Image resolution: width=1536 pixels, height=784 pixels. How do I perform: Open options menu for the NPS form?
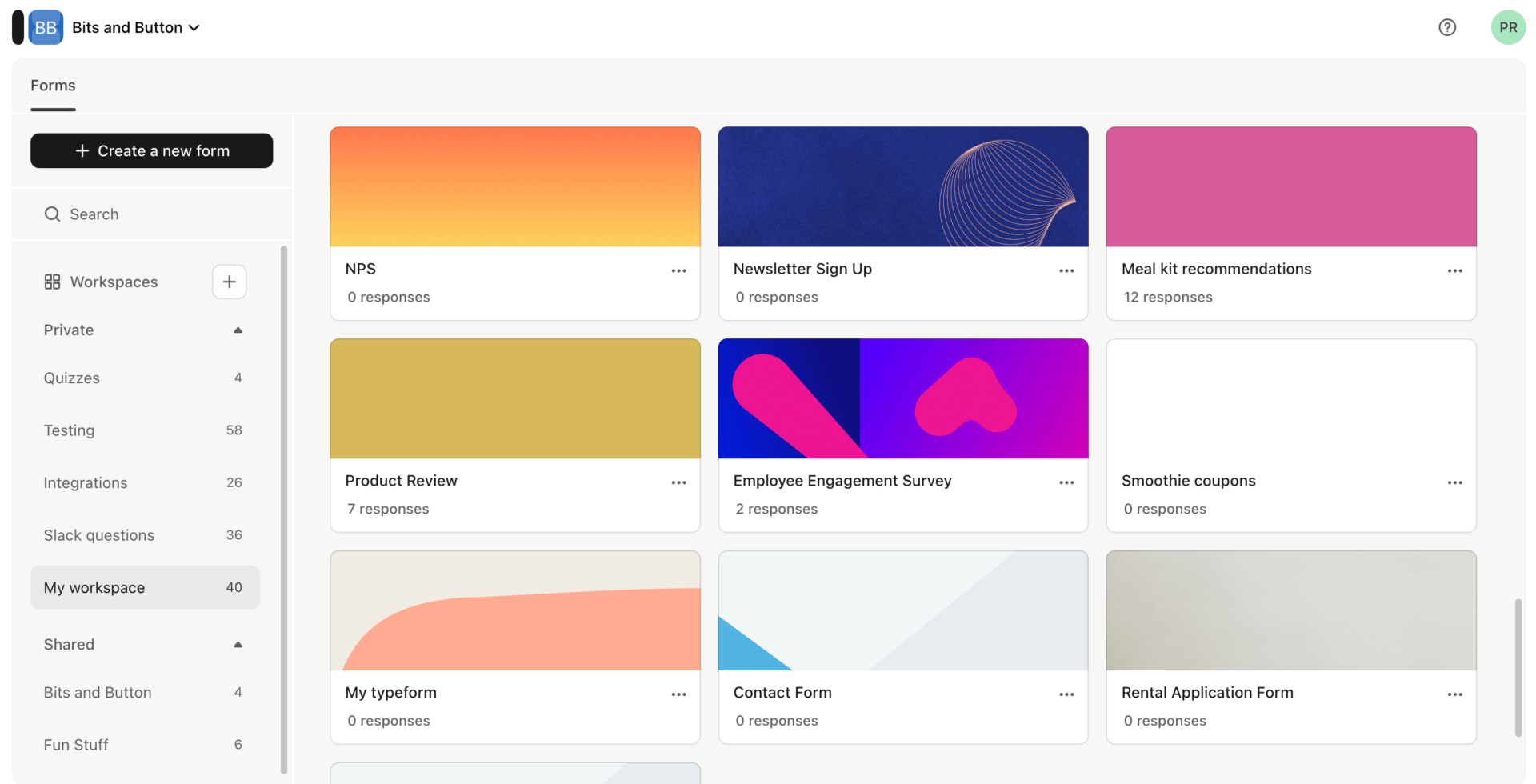point(678,270)
